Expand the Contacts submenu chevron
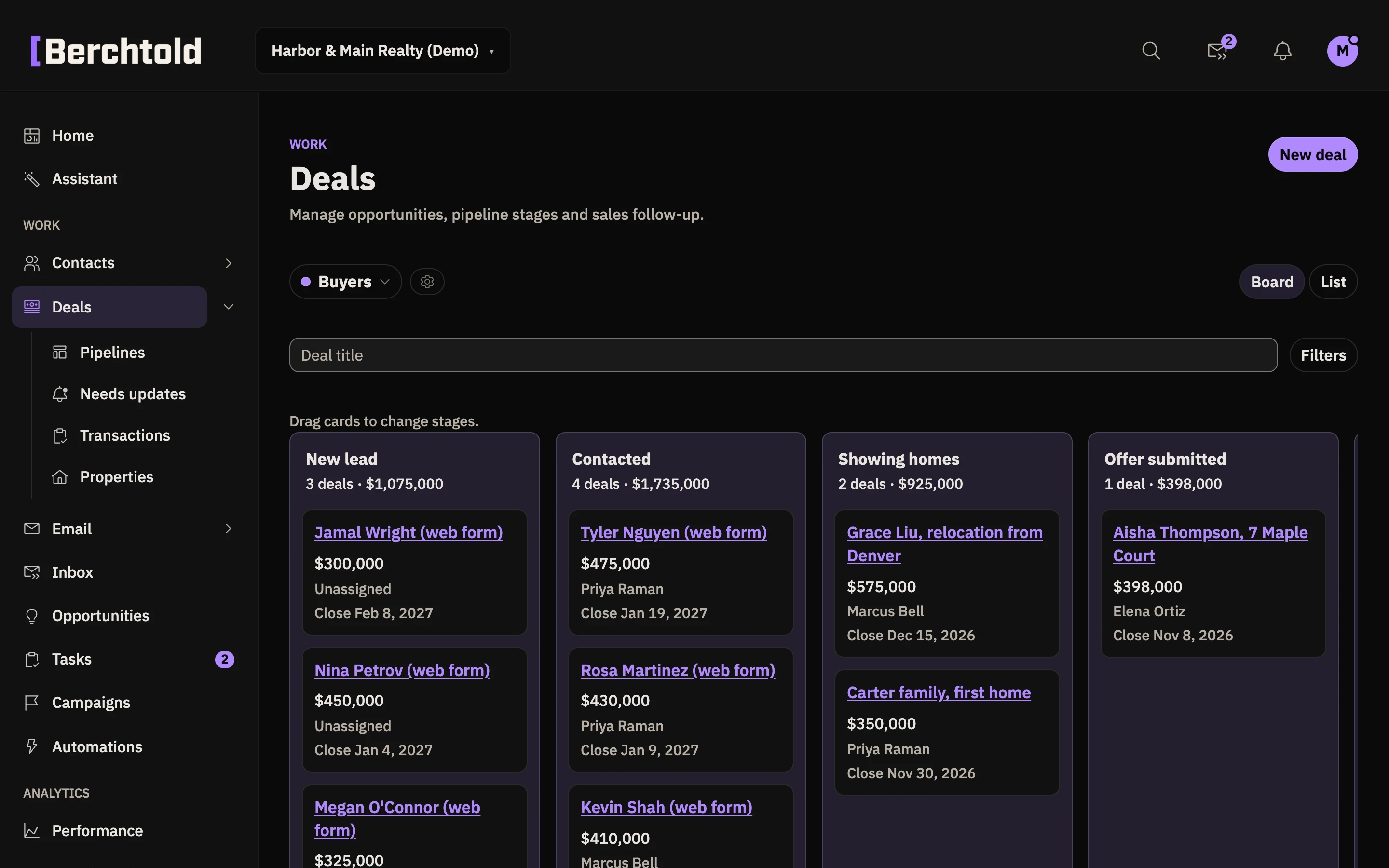The width and height of the screenshot is (1389, 868). click(229, 263)
